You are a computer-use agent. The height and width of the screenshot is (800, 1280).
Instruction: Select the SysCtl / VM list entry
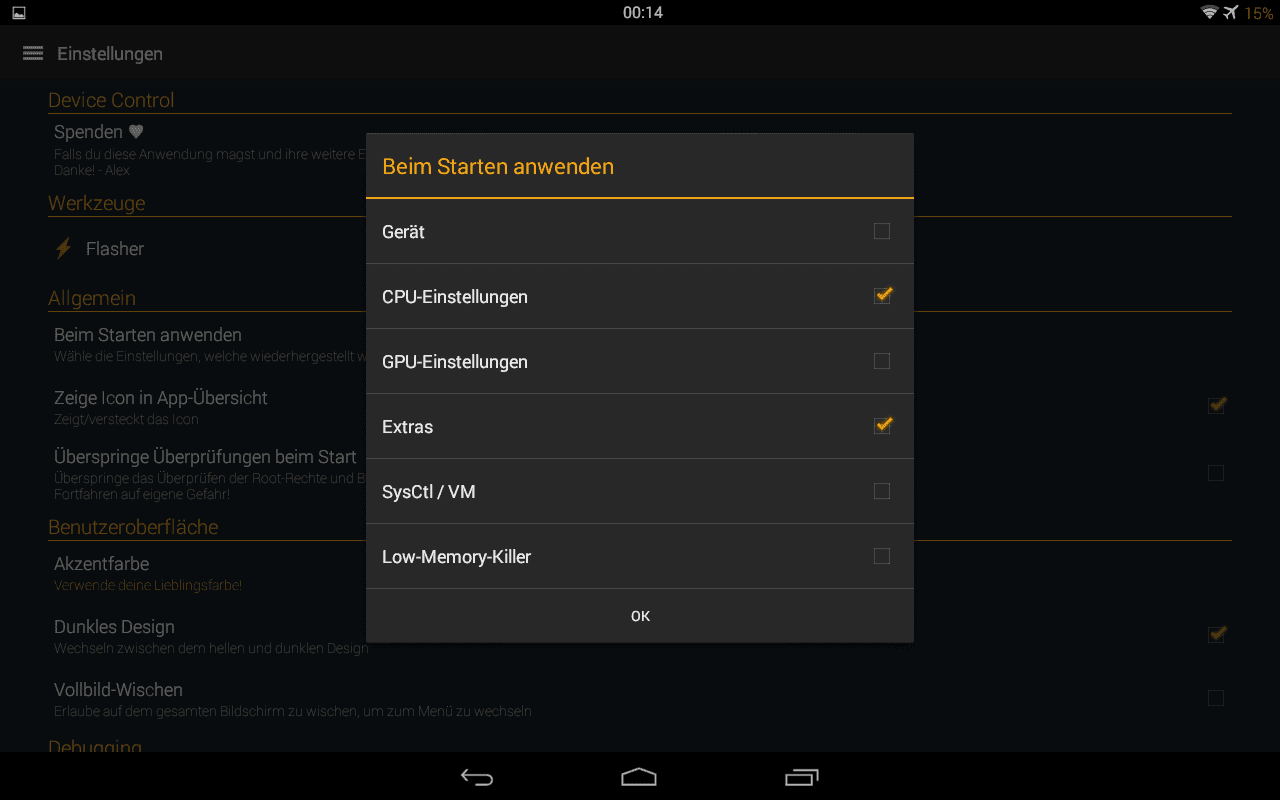click(640, 491)
